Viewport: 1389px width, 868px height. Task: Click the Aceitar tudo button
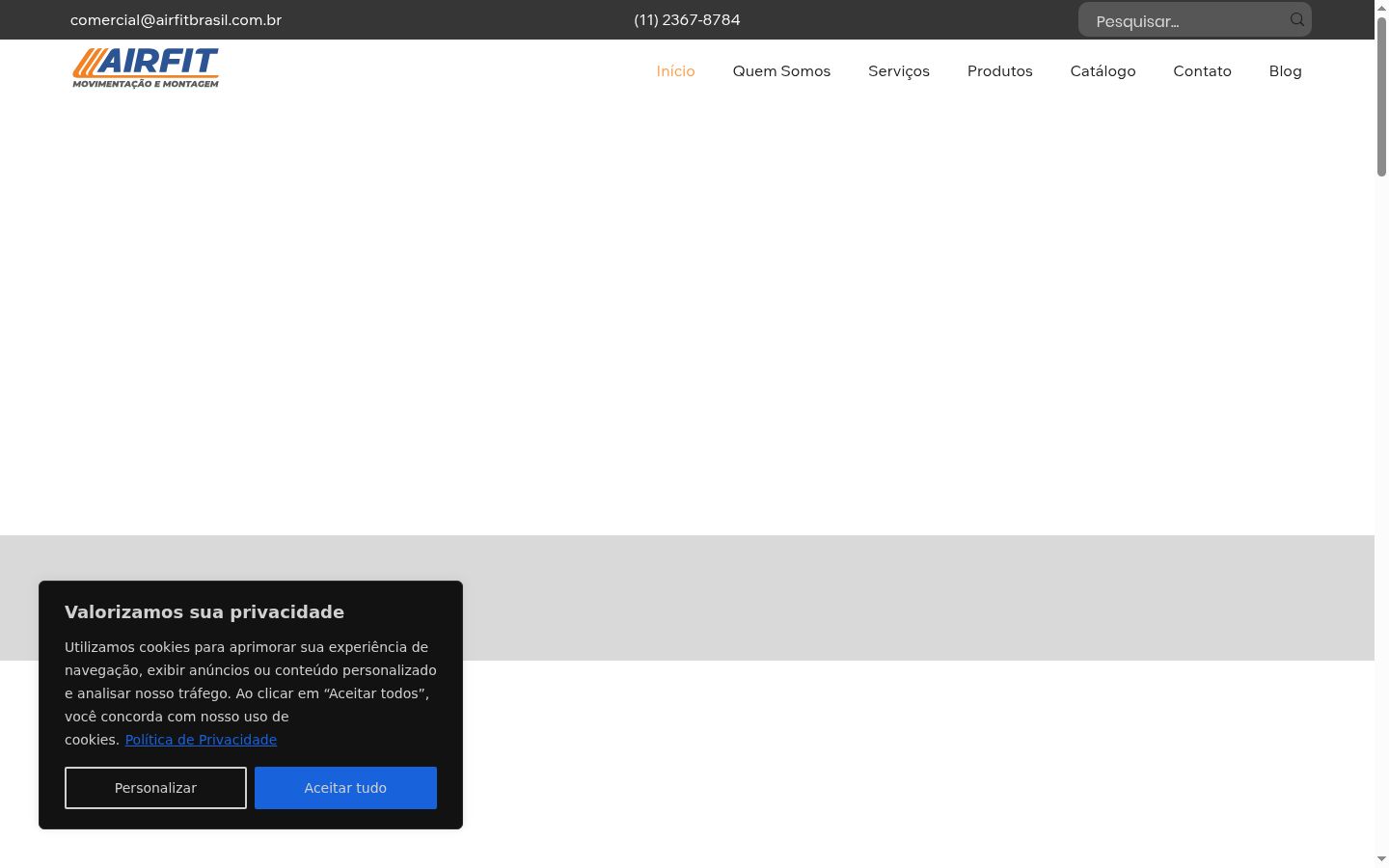pyautogui.click(x=345, y=788)
